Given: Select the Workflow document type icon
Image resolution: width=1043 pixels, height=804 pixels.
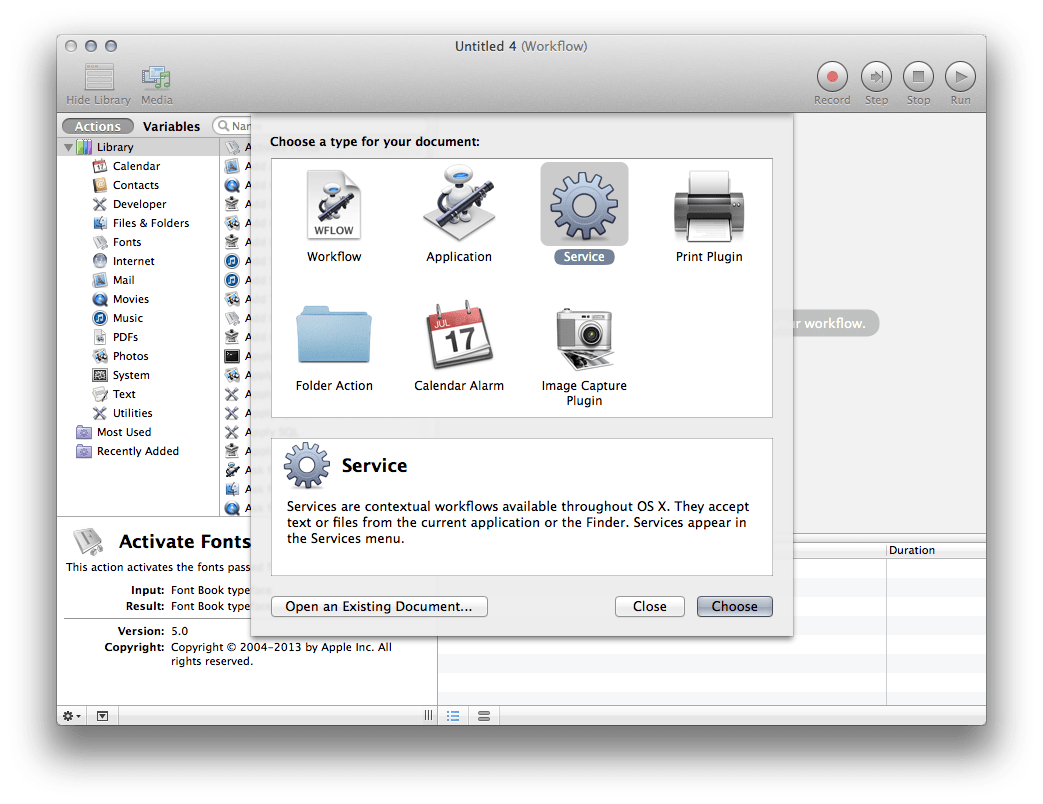Looking at the screenshot, I should (x=334, y=204).
